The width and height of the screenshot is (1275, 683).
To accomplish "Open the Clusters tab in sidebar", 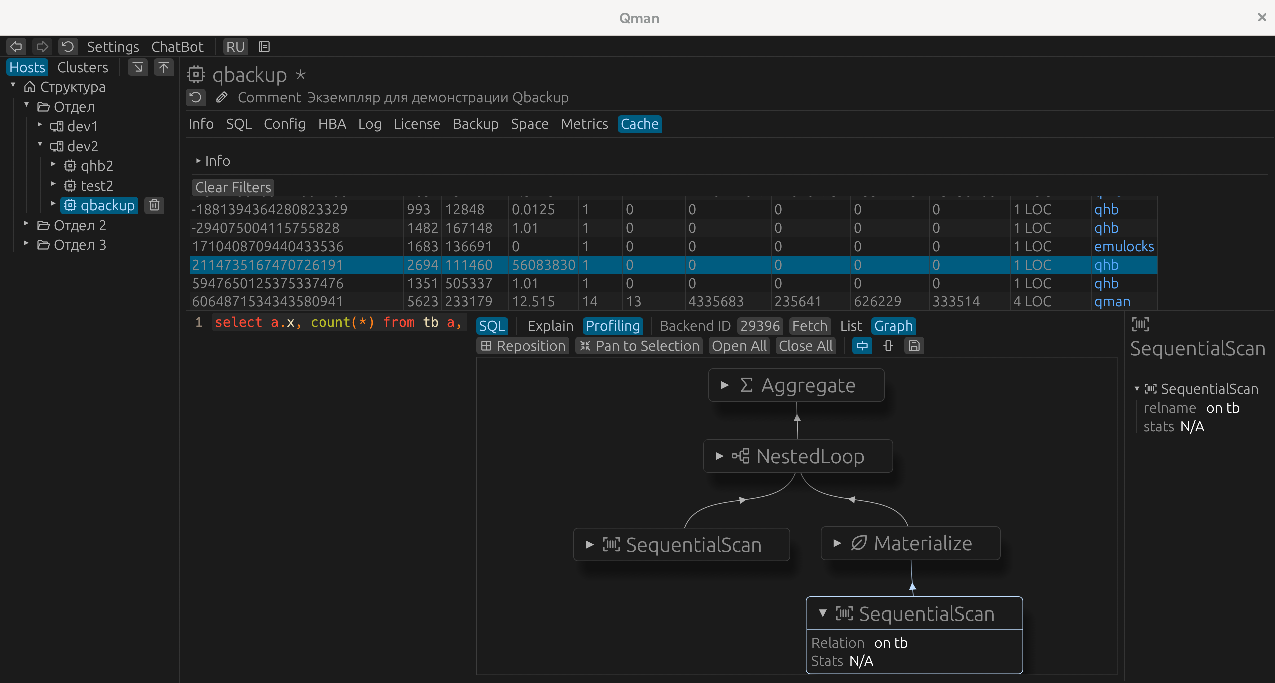I will tap(82, 66).
